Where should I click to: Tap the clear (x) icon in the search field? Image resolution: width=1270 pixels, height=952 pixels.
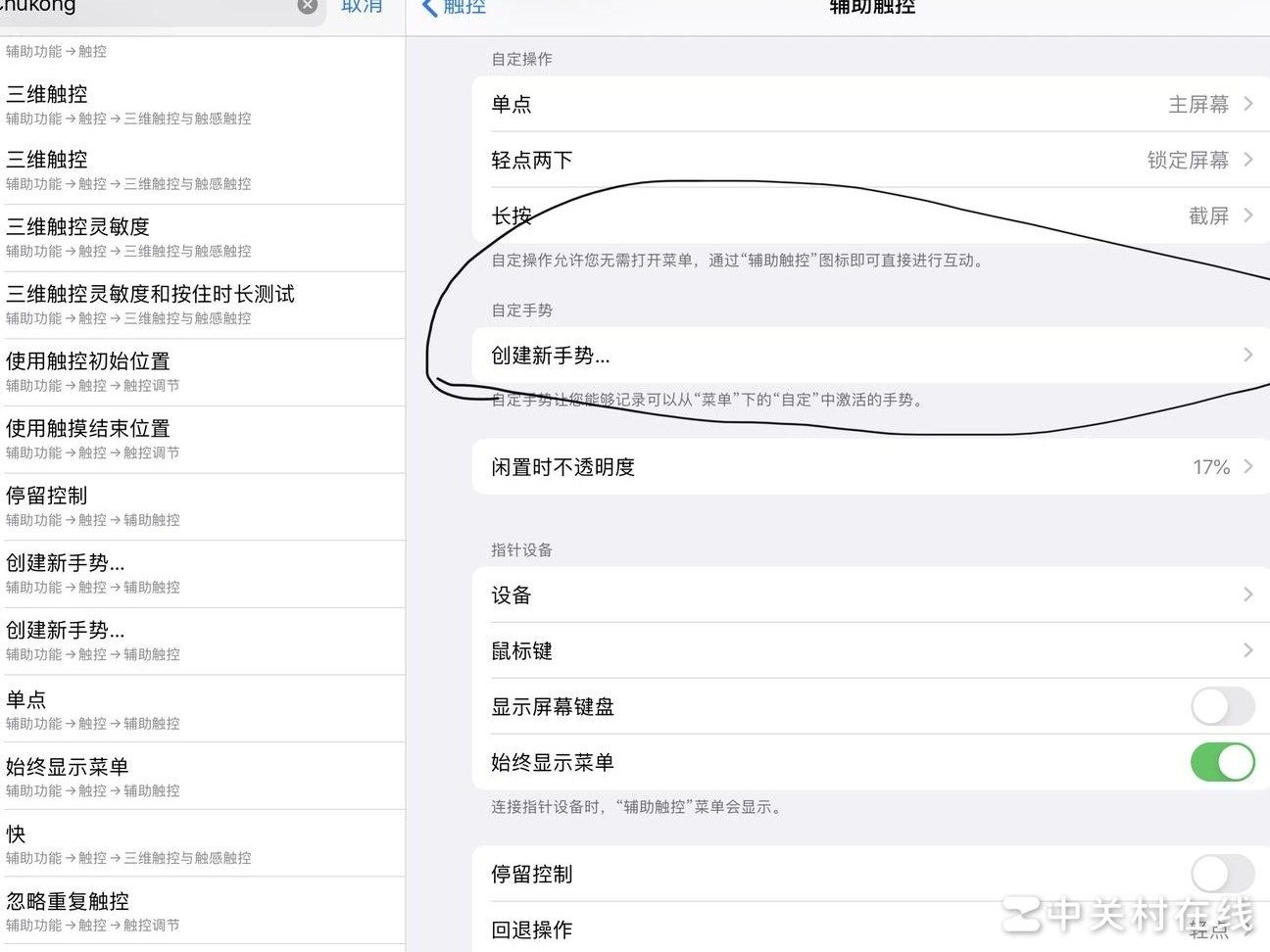coord(307,6)
